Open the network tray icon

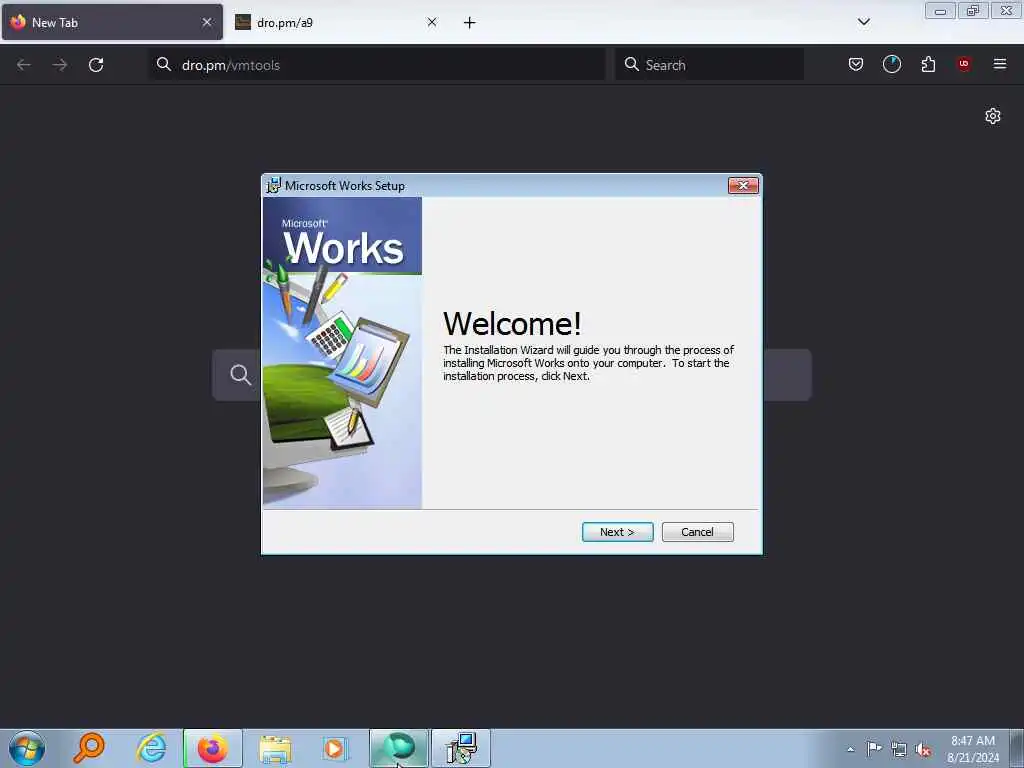[899, 749]
